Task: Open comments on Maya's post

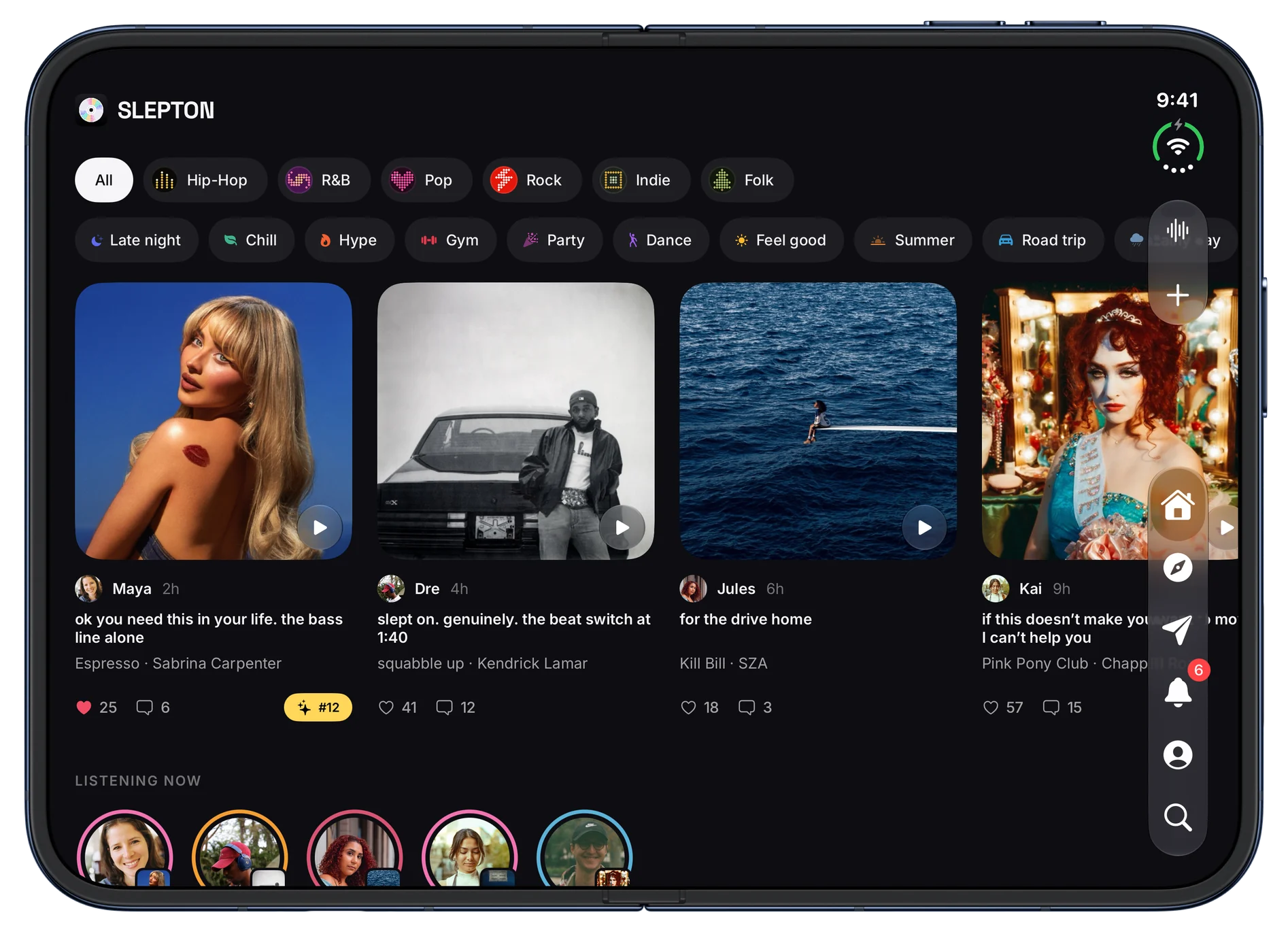Action: (153, 707)
